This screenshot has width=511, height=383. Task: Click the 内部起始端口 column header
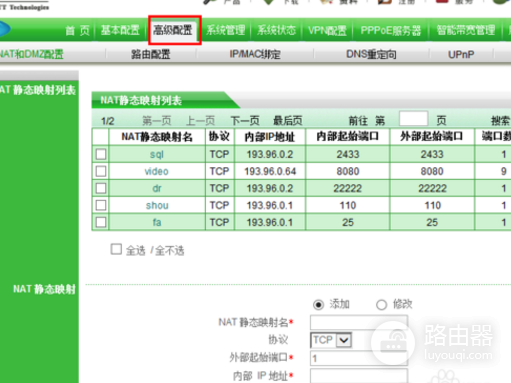348,136
